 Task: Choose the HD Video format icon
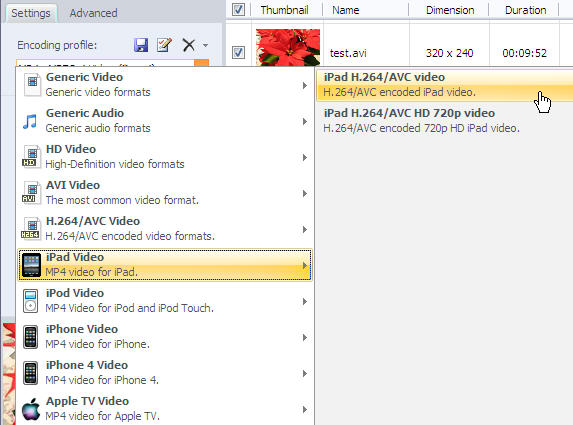tap(31, 157)
